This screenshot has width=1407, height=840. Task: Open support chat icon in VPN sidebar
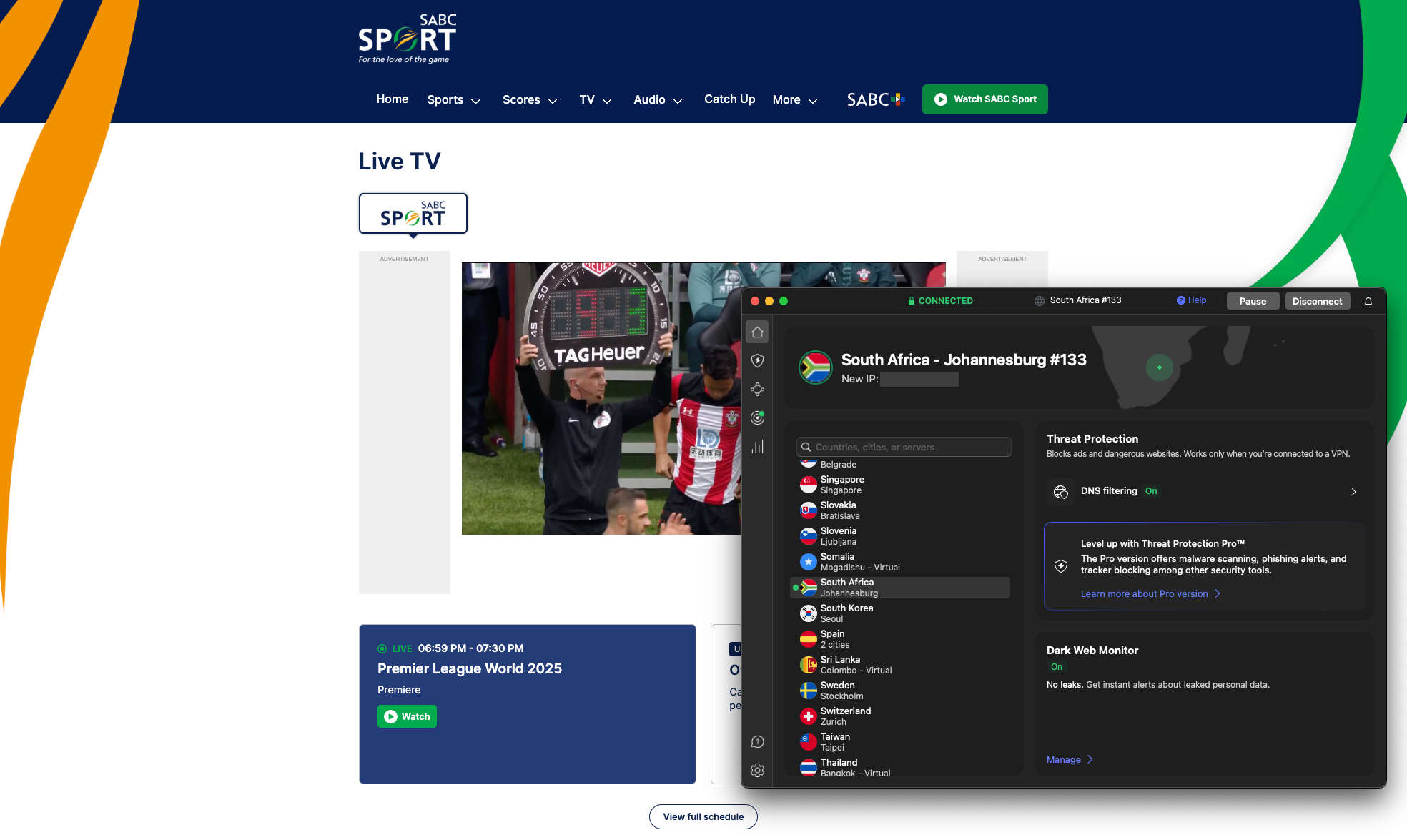coord(757,742)
